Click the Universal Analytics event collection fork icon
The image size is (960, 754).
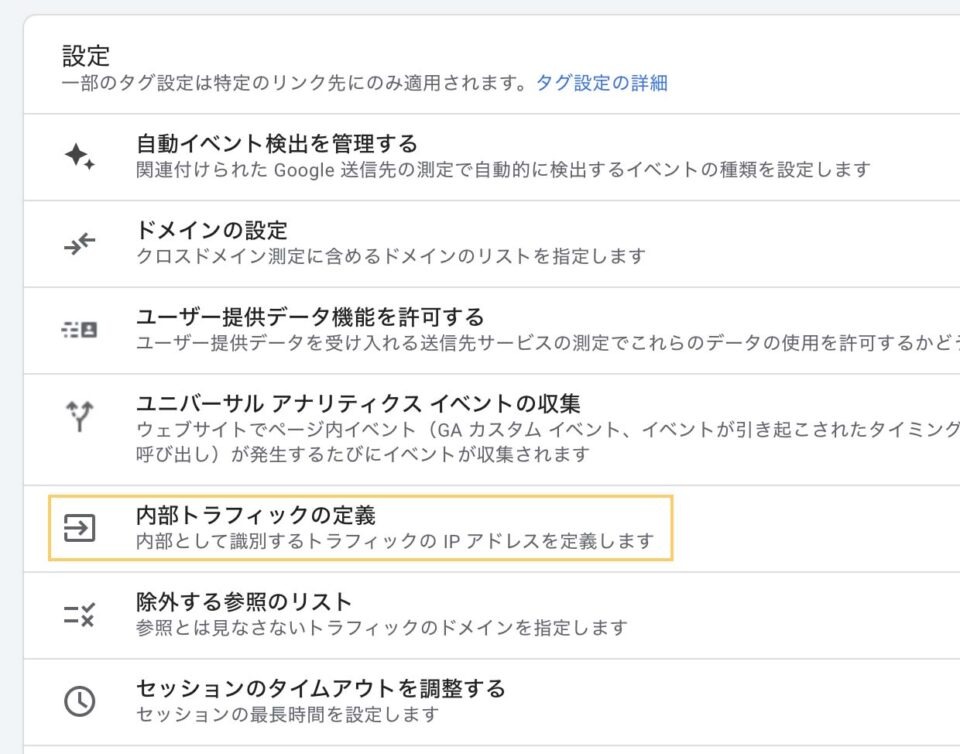[80, 416]
